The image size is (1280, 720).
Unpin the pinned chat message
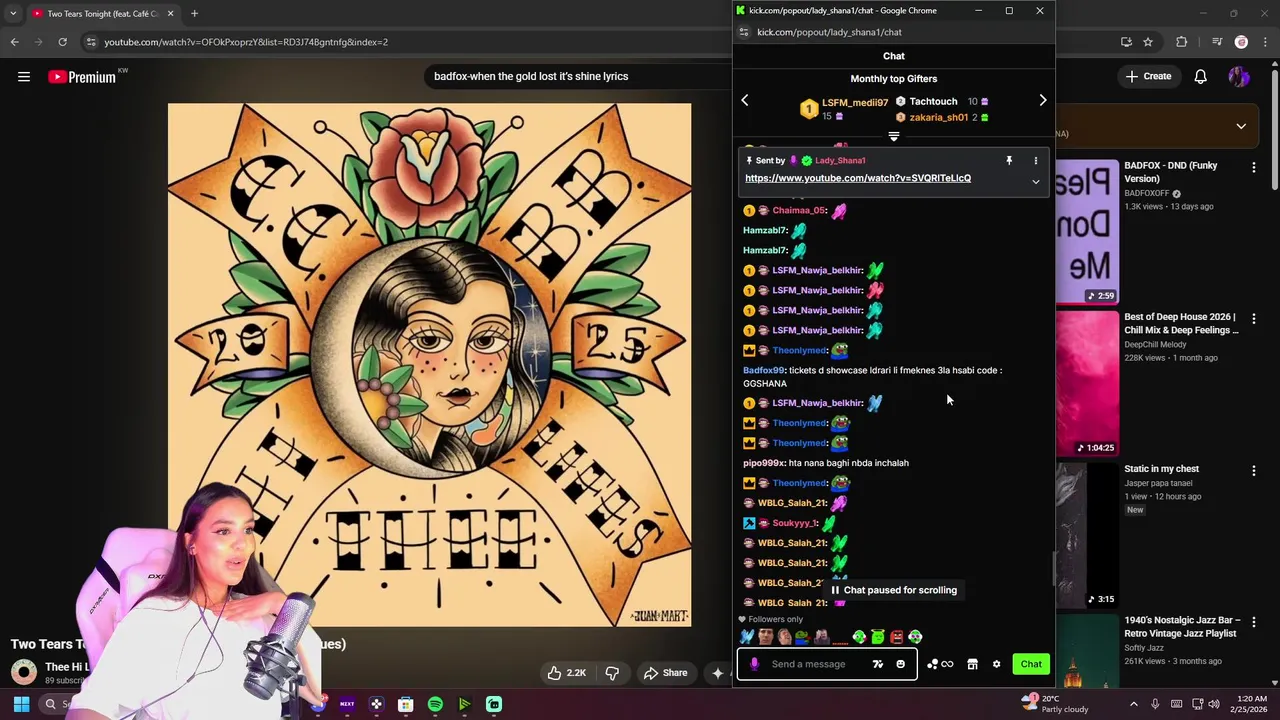coord(1009,160)
